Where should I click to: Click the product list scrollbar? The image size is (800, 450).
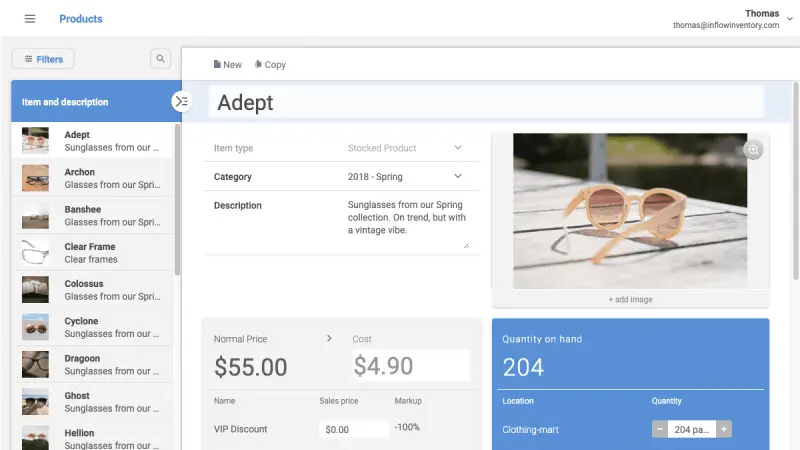[177, 199]
